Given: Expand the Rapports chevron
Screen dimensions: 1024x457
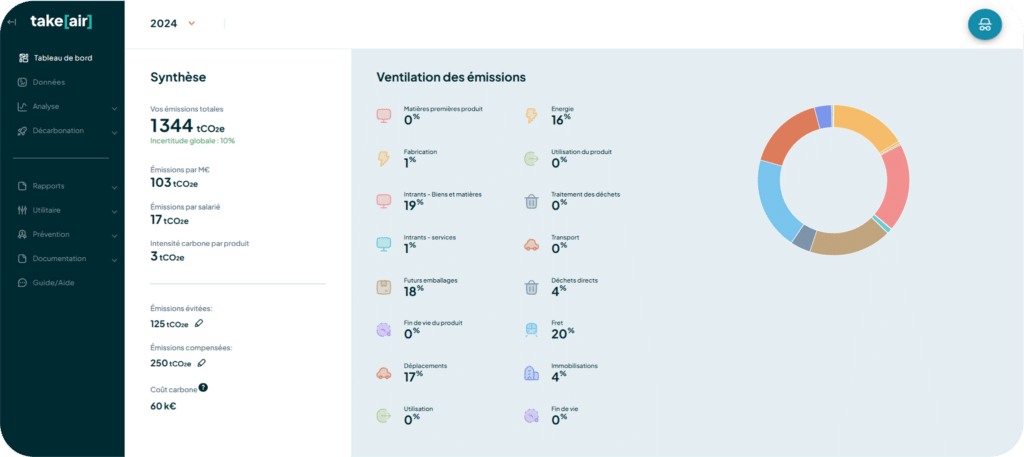Looking at the screenshot, I should click(x=114, y=187).
